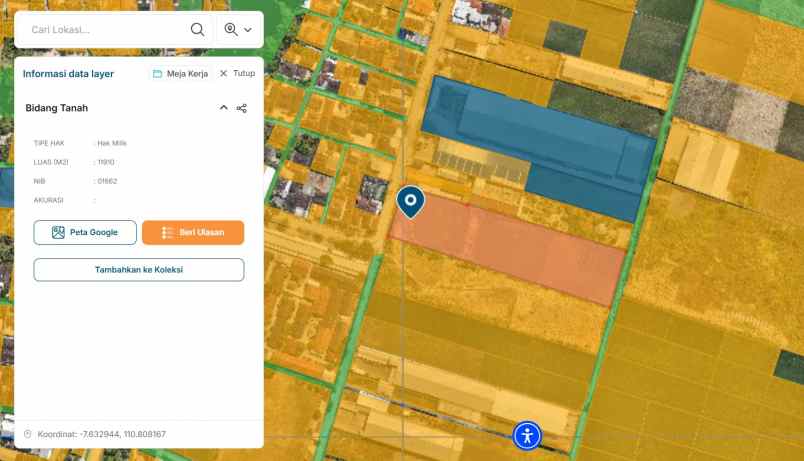
Task: Click the dark blue map marker pin
Action: click(x=410, y=201)
